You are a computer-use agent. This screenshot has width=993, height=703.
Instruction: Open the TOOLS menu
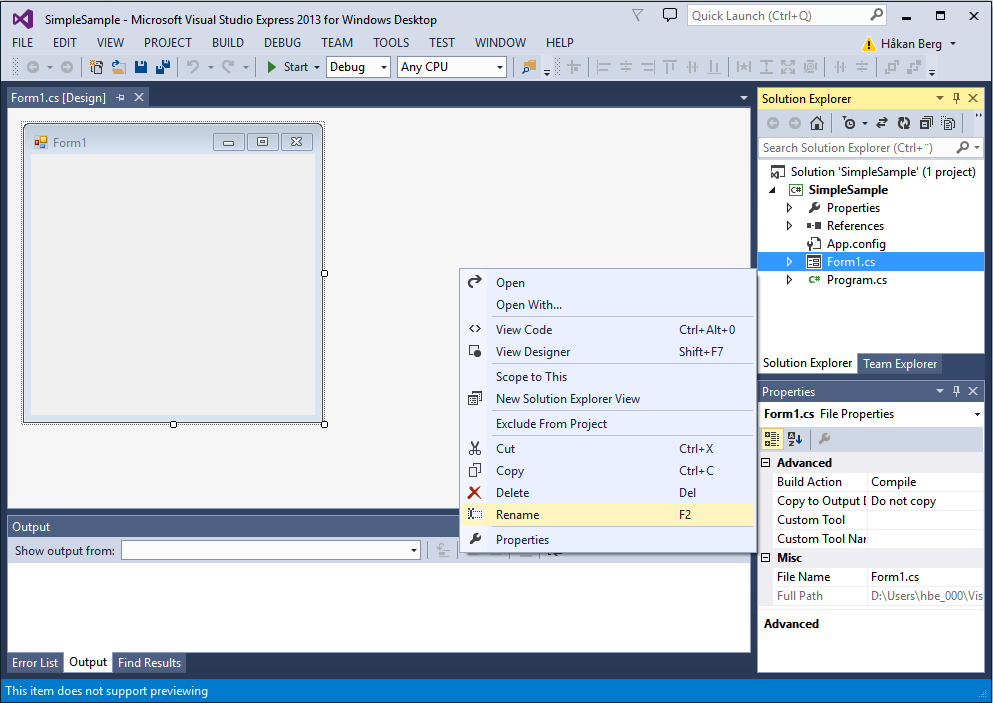click(391, 42)
